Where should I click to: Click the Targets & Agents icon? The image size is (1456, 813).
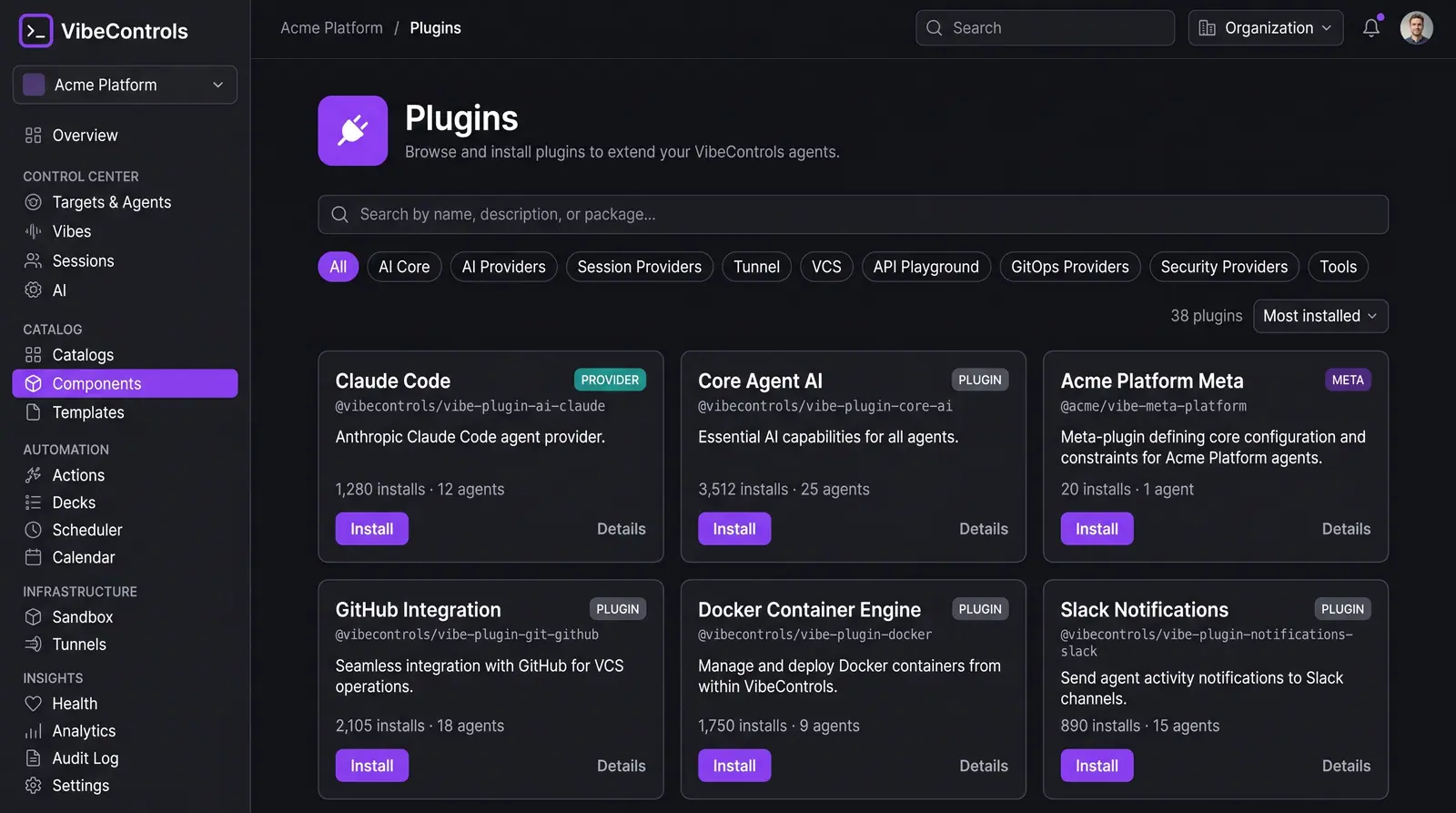[x=34, y=202]
